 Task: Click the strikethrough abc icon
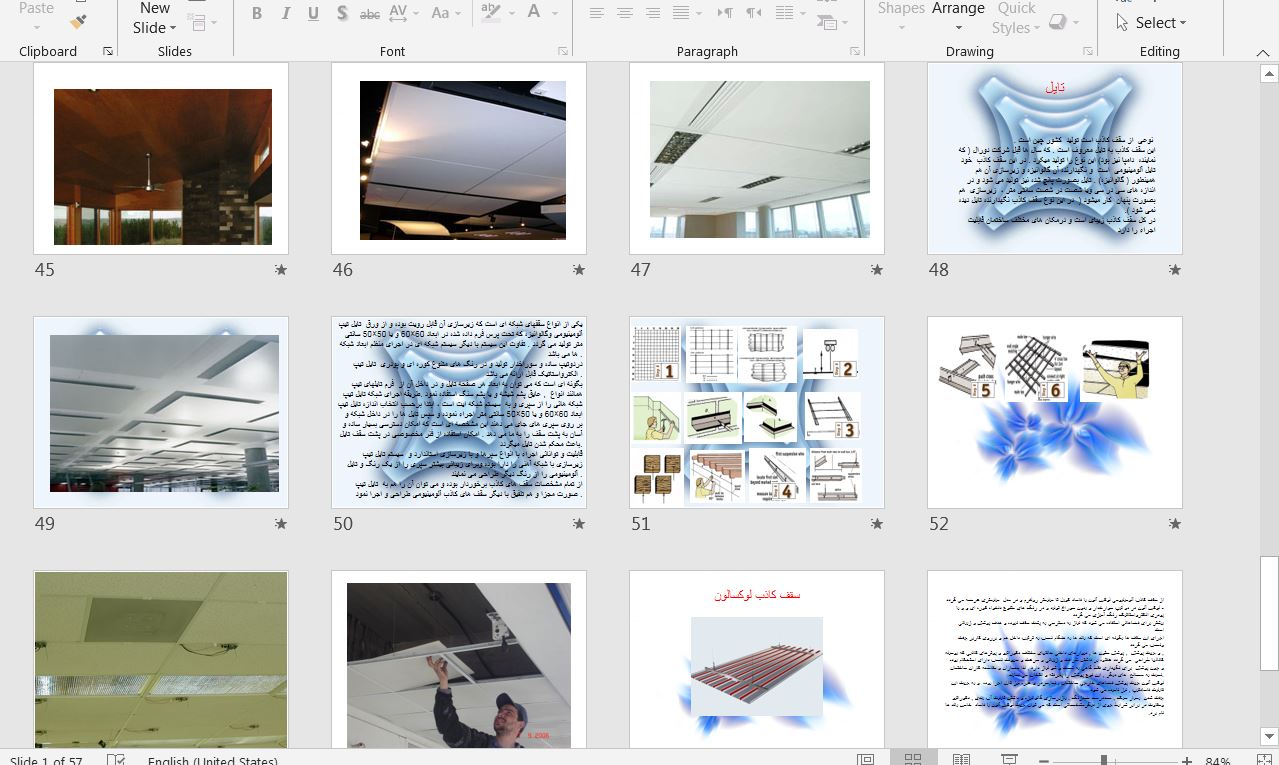pos(369,13)
